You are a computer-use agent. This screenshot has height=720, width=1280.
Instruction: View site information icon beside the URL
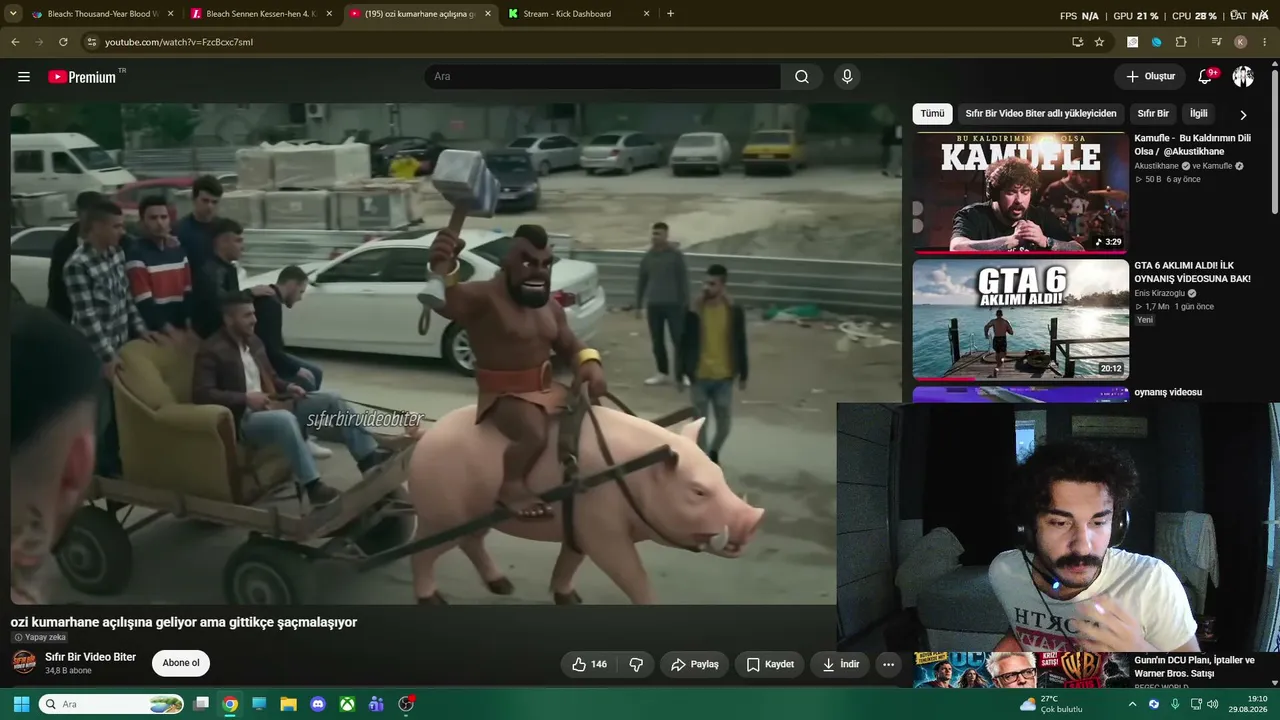pos(91,42)
